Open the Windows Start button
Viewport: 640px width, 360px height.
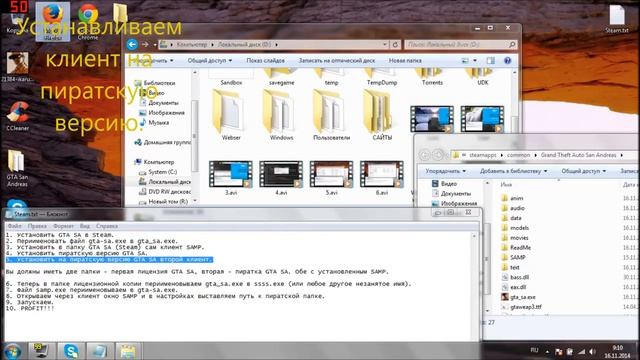click(12, 351)
